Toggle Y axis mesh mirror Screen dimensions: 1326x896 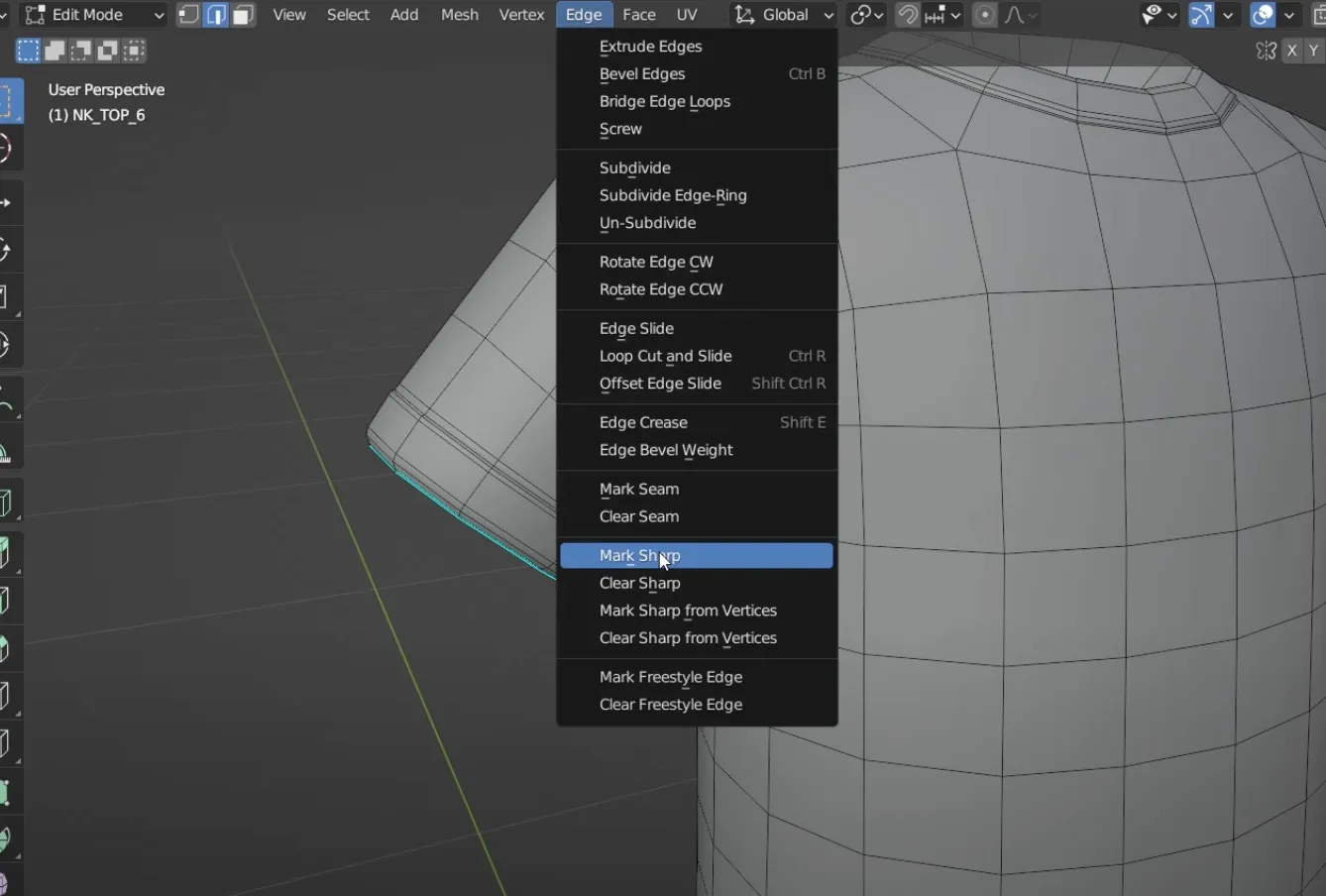click(1315, 51)
